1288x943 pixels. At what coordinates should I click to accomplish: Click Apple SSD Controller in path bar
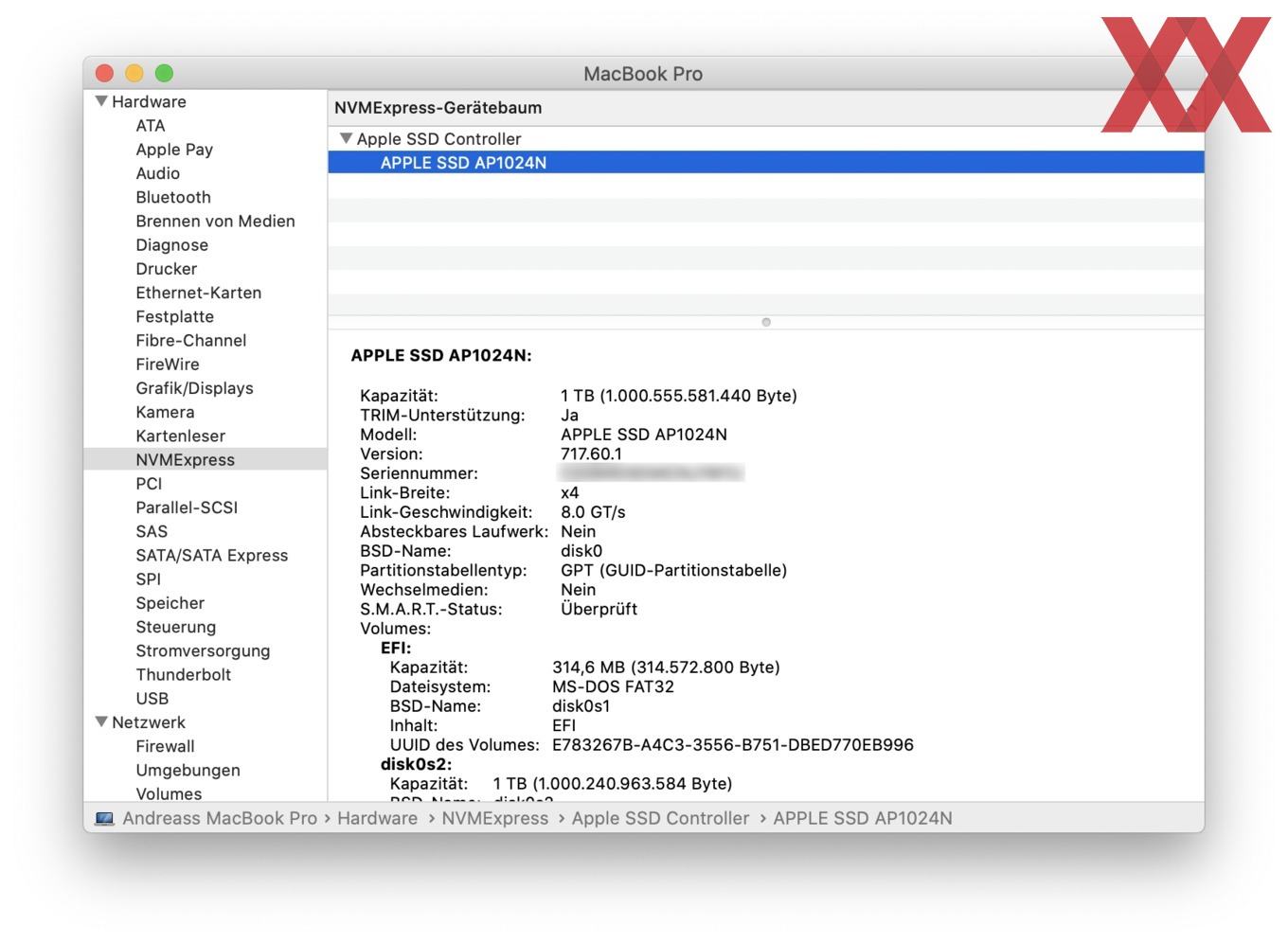[x=660, y=818]
